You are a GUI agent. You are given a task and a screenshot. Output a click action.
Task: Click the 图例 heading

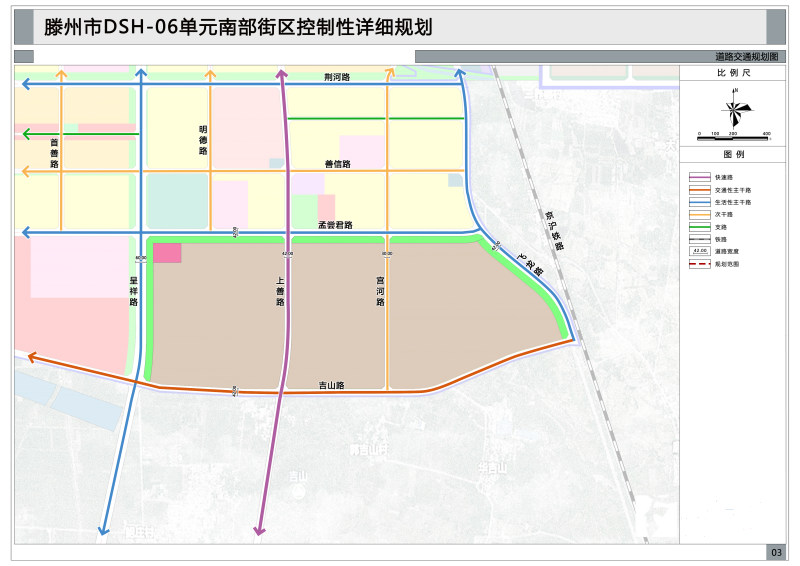click(734, 154)
